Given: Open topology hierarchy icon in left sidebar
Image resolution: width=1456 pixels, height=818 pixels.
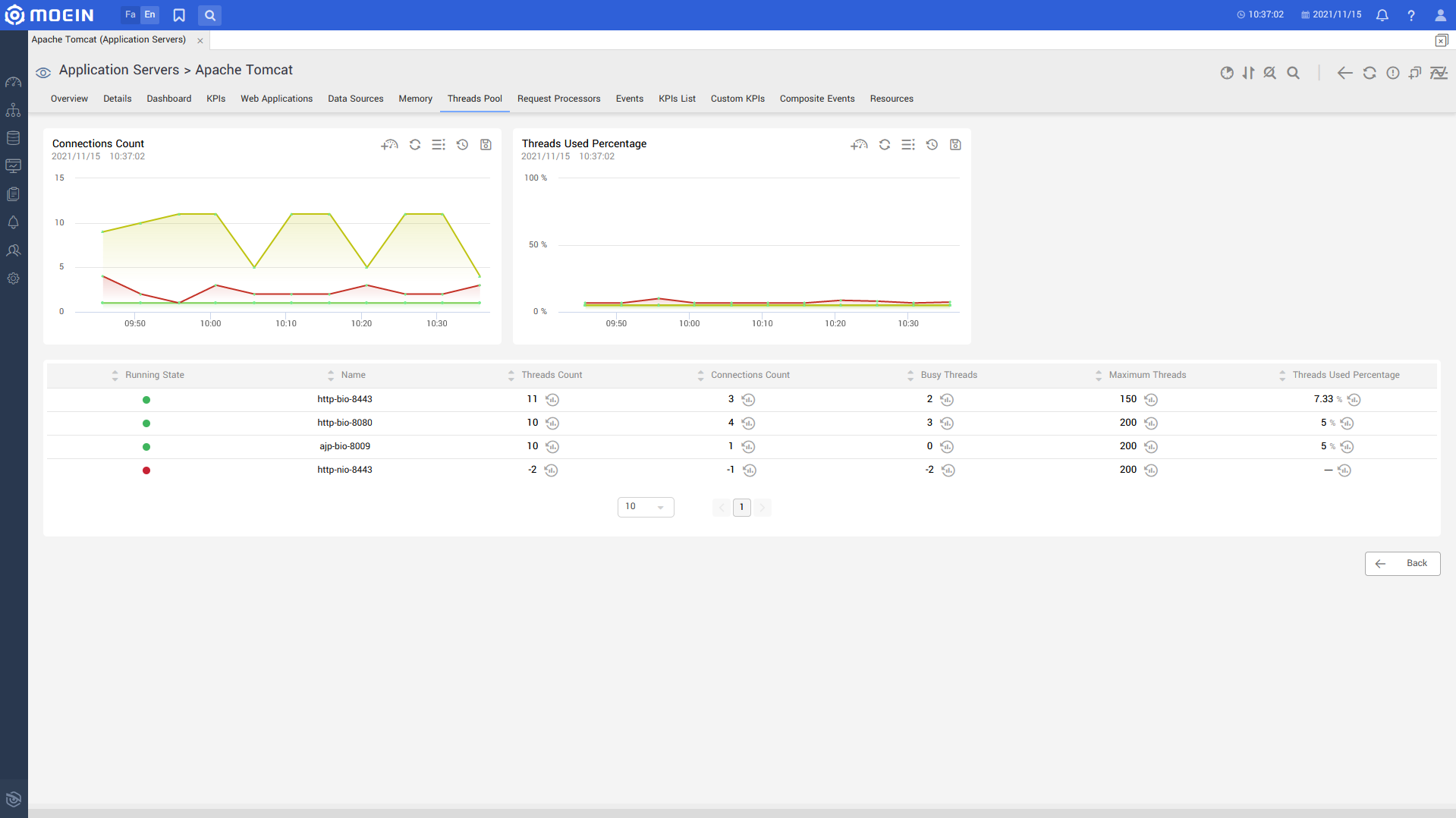Looking at the screenshot, I should 13,110.
